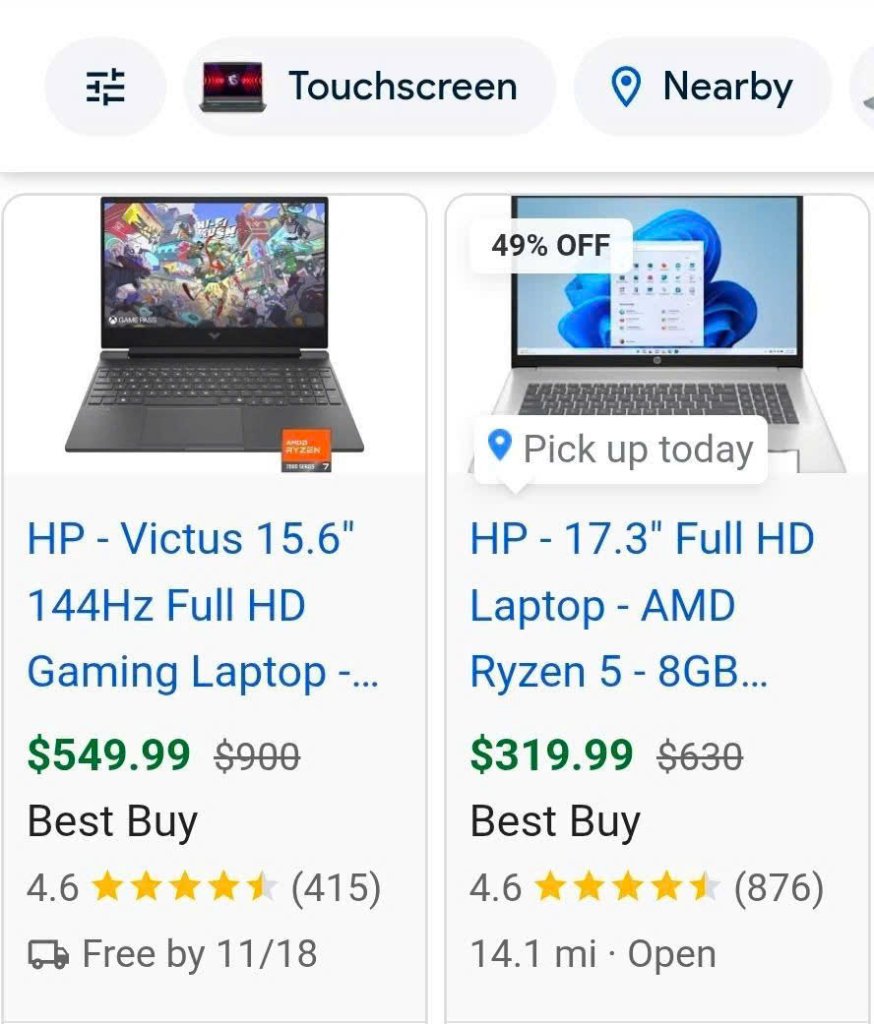Tap the star rating for HP 17.3" laptop
Screen dimensions: 874x1024
pos(627,888)
